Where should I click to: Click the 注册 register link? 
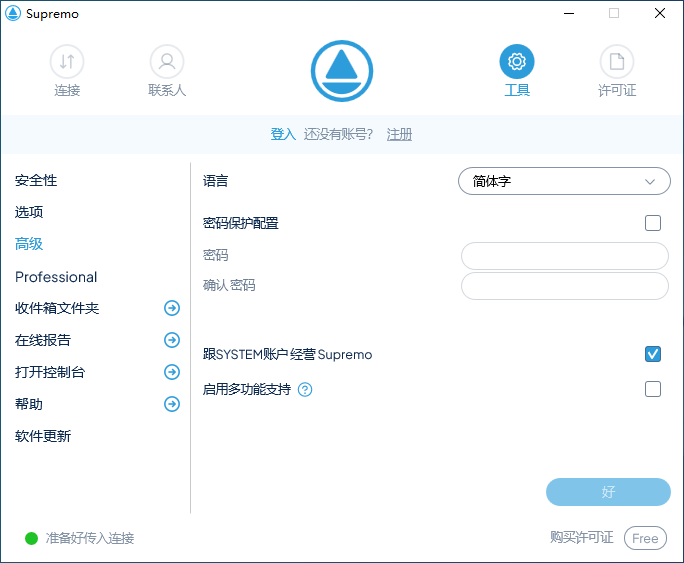point(399,134)
